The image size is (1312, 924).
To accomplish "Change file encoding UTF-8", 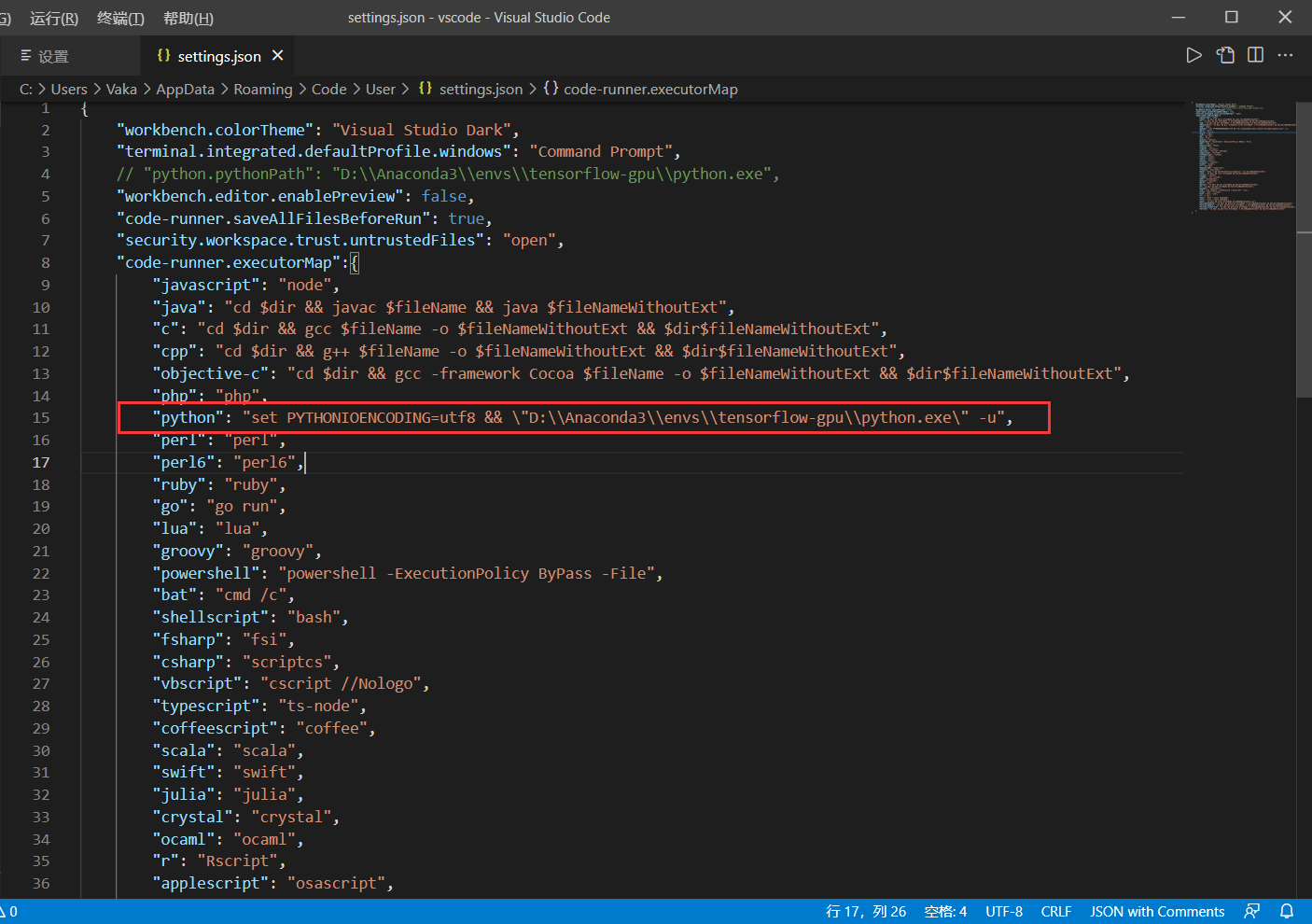I will 1004,912.
